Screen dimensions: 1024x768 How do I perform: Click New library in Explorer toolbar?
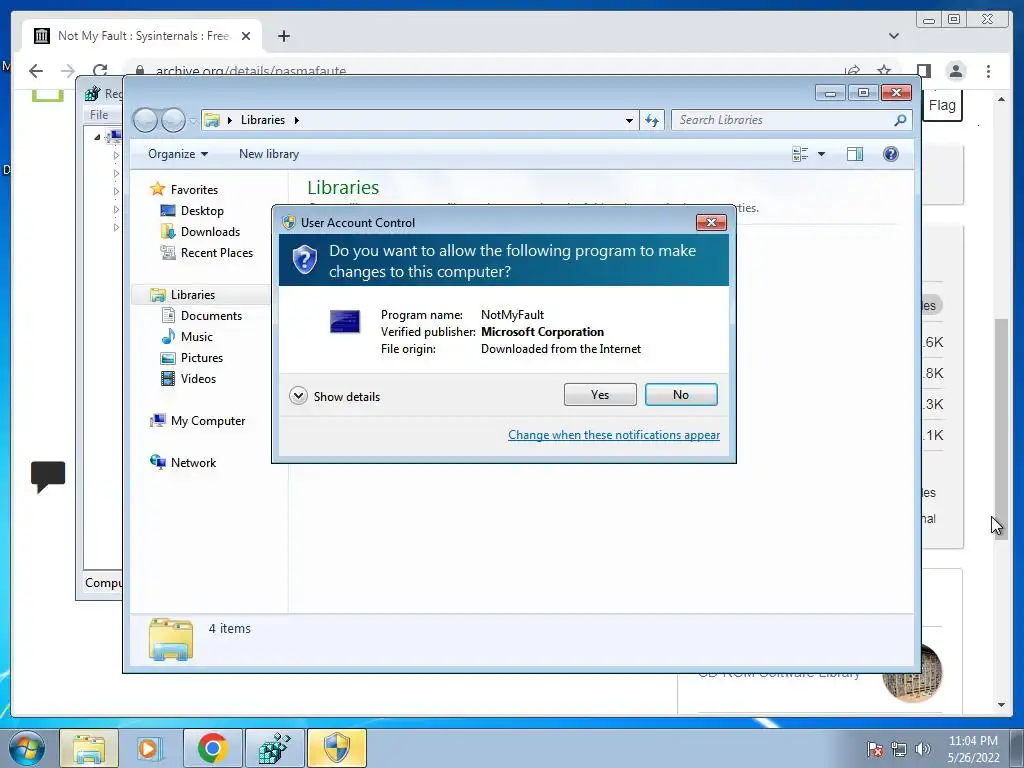(268, 154)
